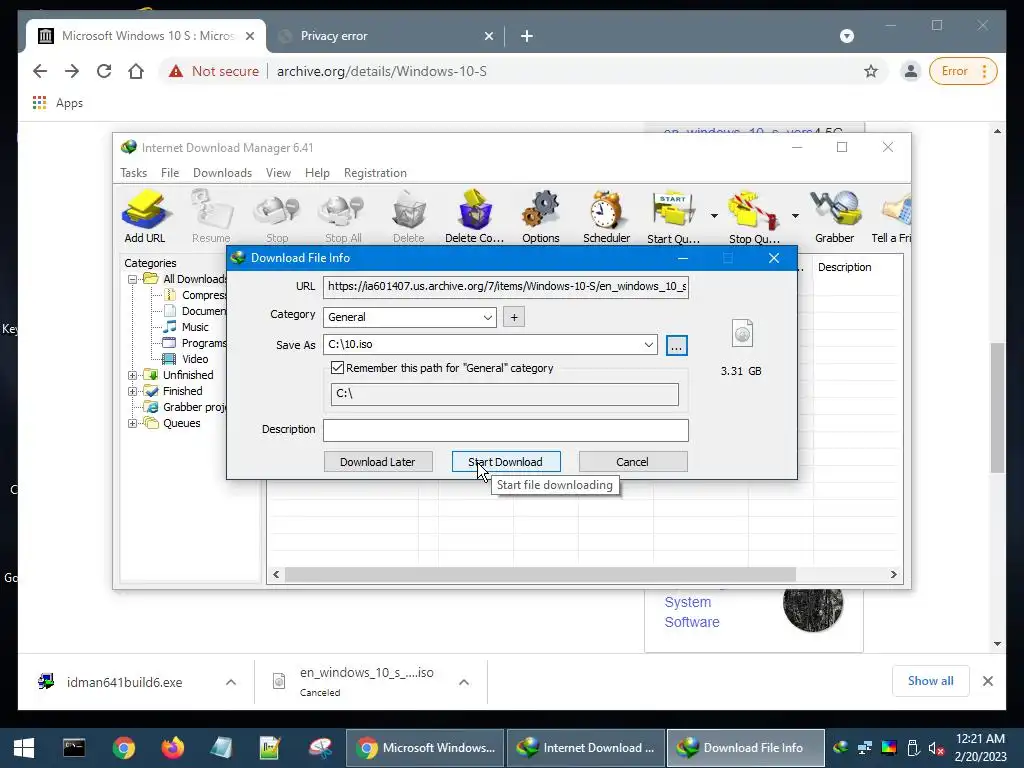Open idman641build6.exe download options chevron
Viewport: 1024px width, 768px height.
pyautogui.click(x=231, y=682)
